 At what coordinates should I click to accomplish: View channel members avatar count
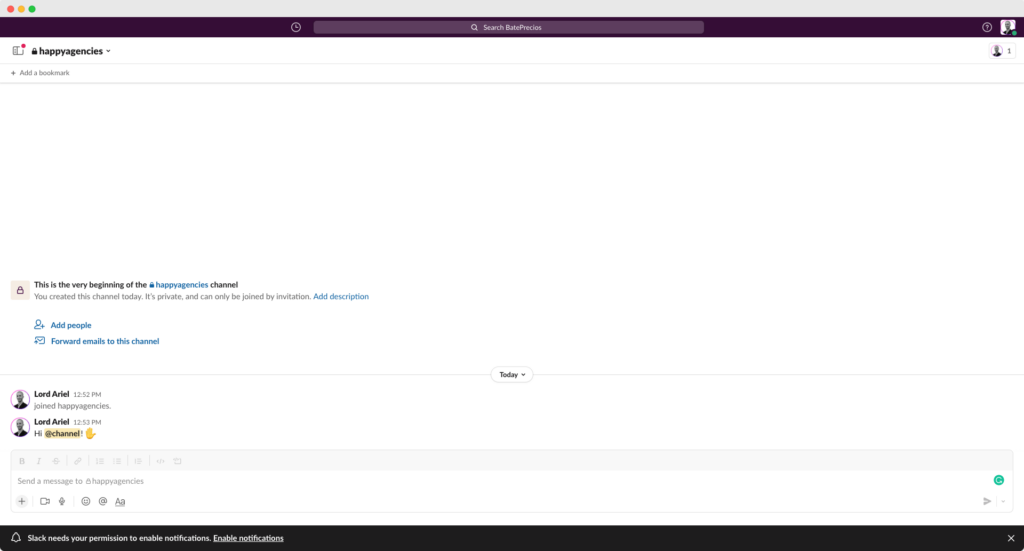point(1002,51)
